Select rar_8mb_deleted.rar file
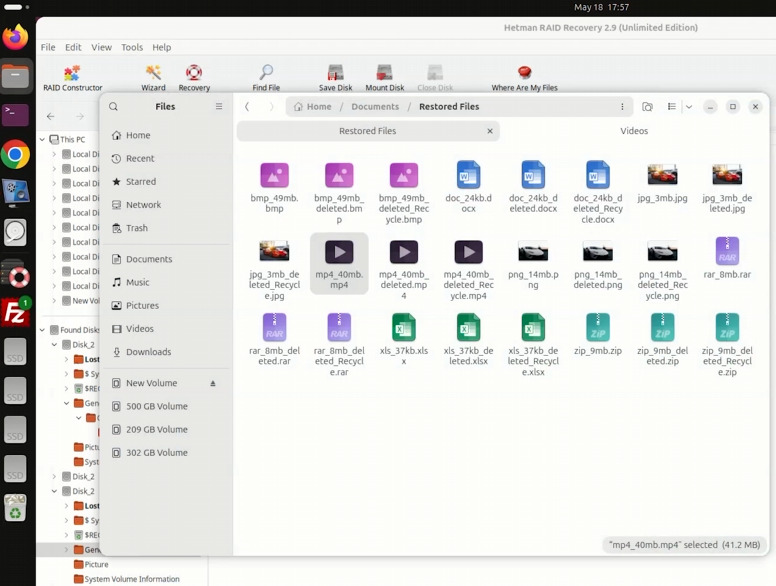The image size is (776, 586). click(274, 340)
